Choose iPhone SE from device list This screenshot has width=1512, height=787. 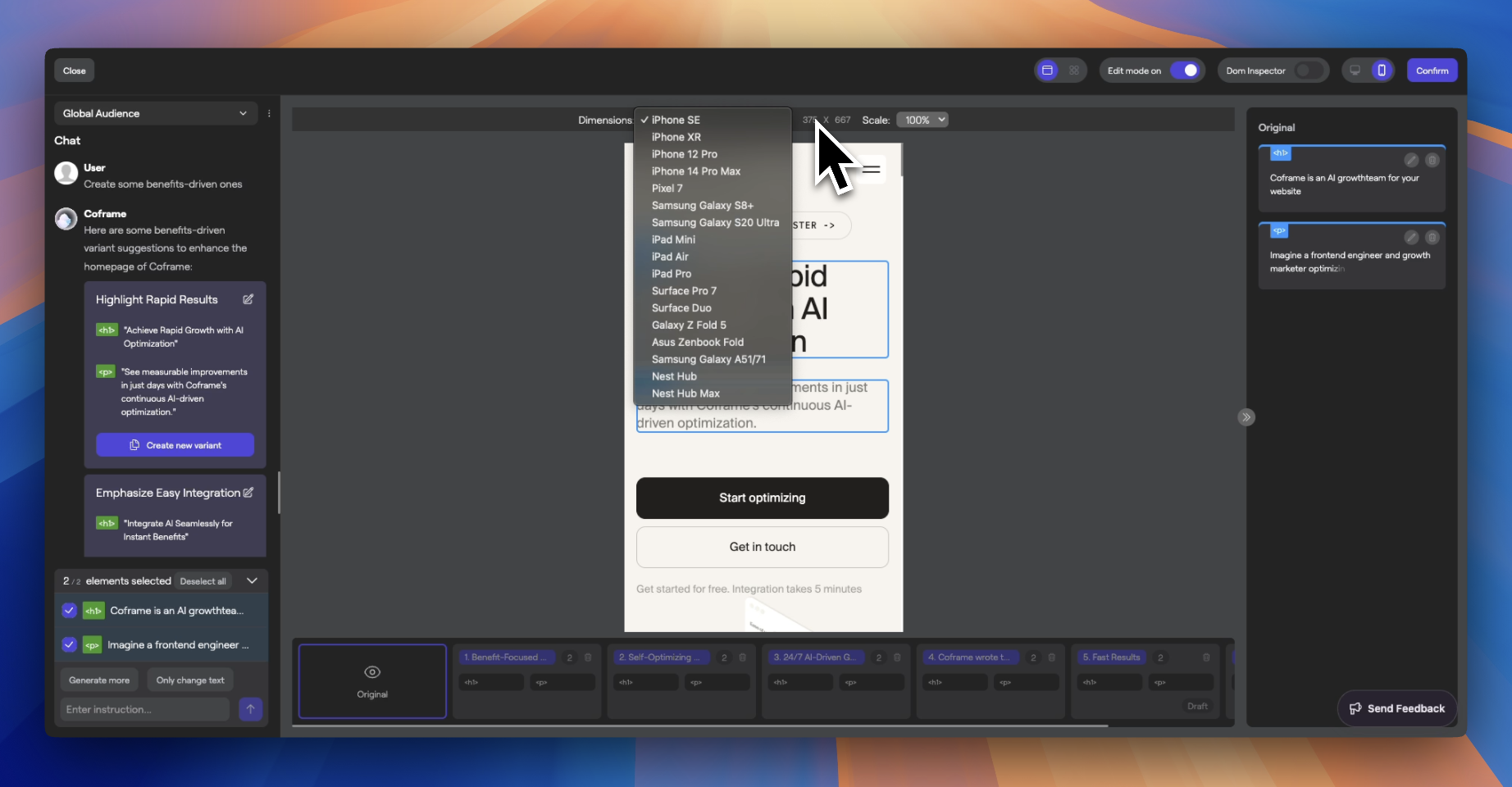[x=712, y=120]
